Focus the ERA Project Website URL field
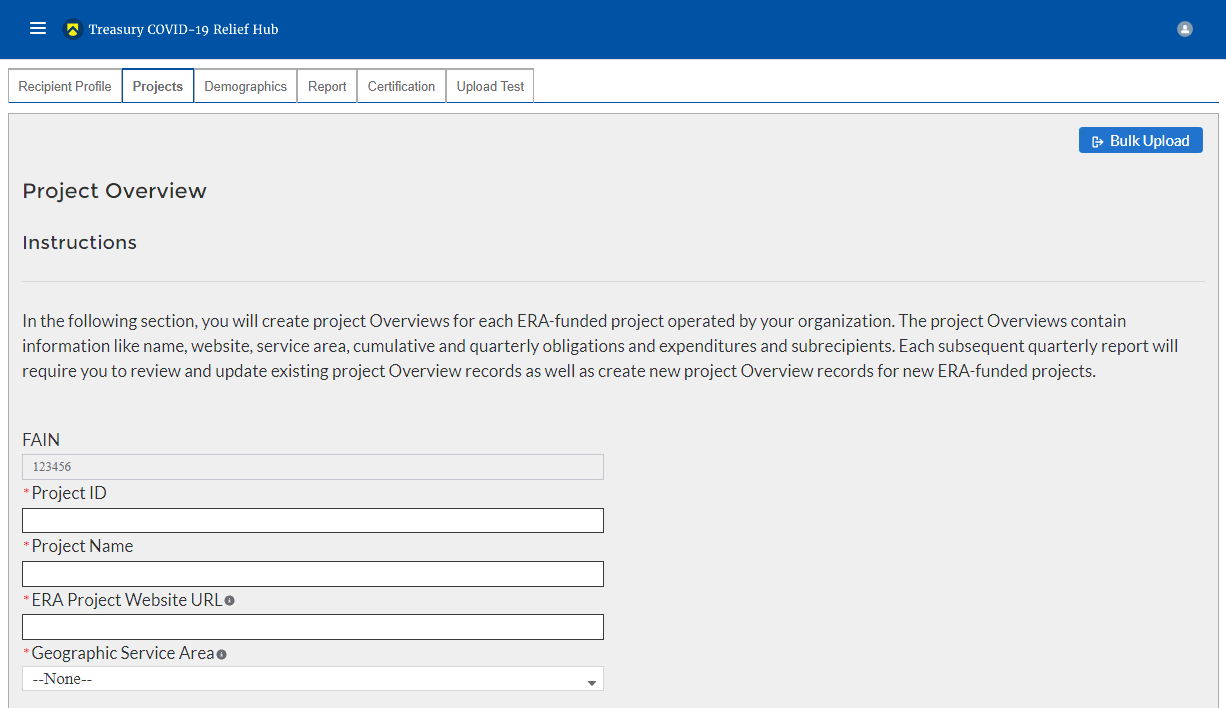The width and height of the screenshot is (1226, 708). 312,627
